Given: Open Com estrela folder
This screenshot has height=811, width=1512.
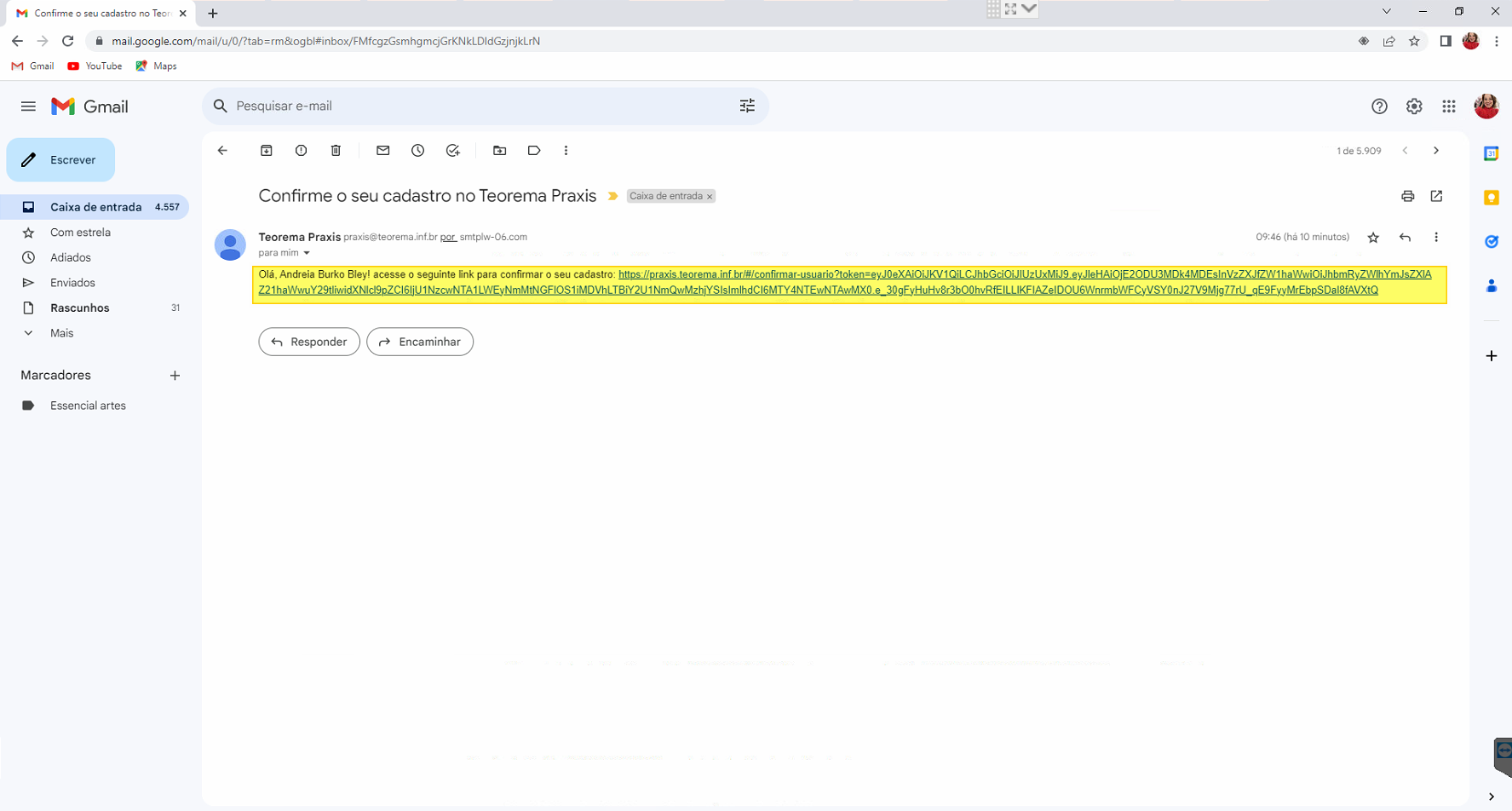Looking at the screenshot, I should [x=95, y=233].
